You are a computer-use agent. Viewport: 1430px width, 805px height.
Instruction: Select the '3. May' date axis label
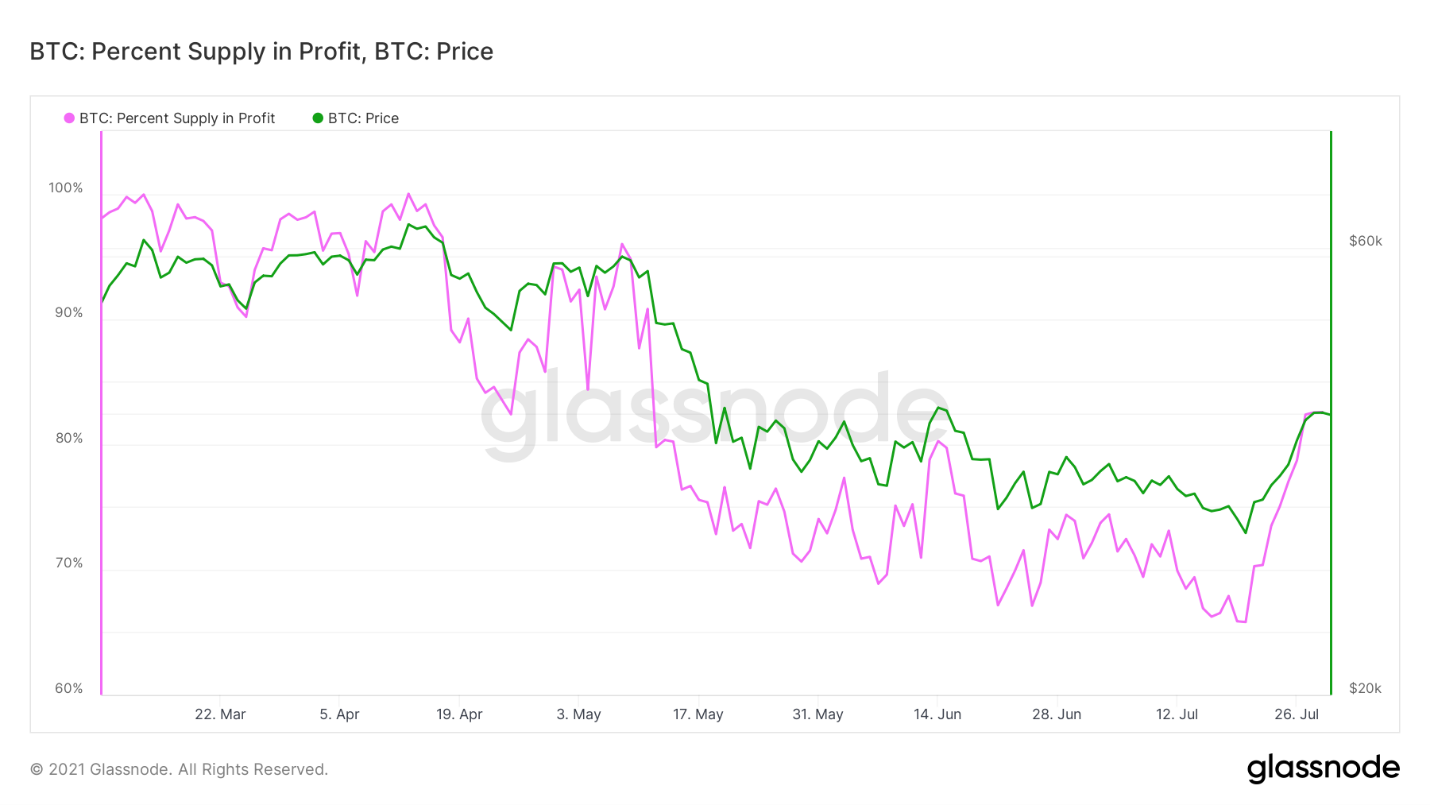[x=579, y=714]
